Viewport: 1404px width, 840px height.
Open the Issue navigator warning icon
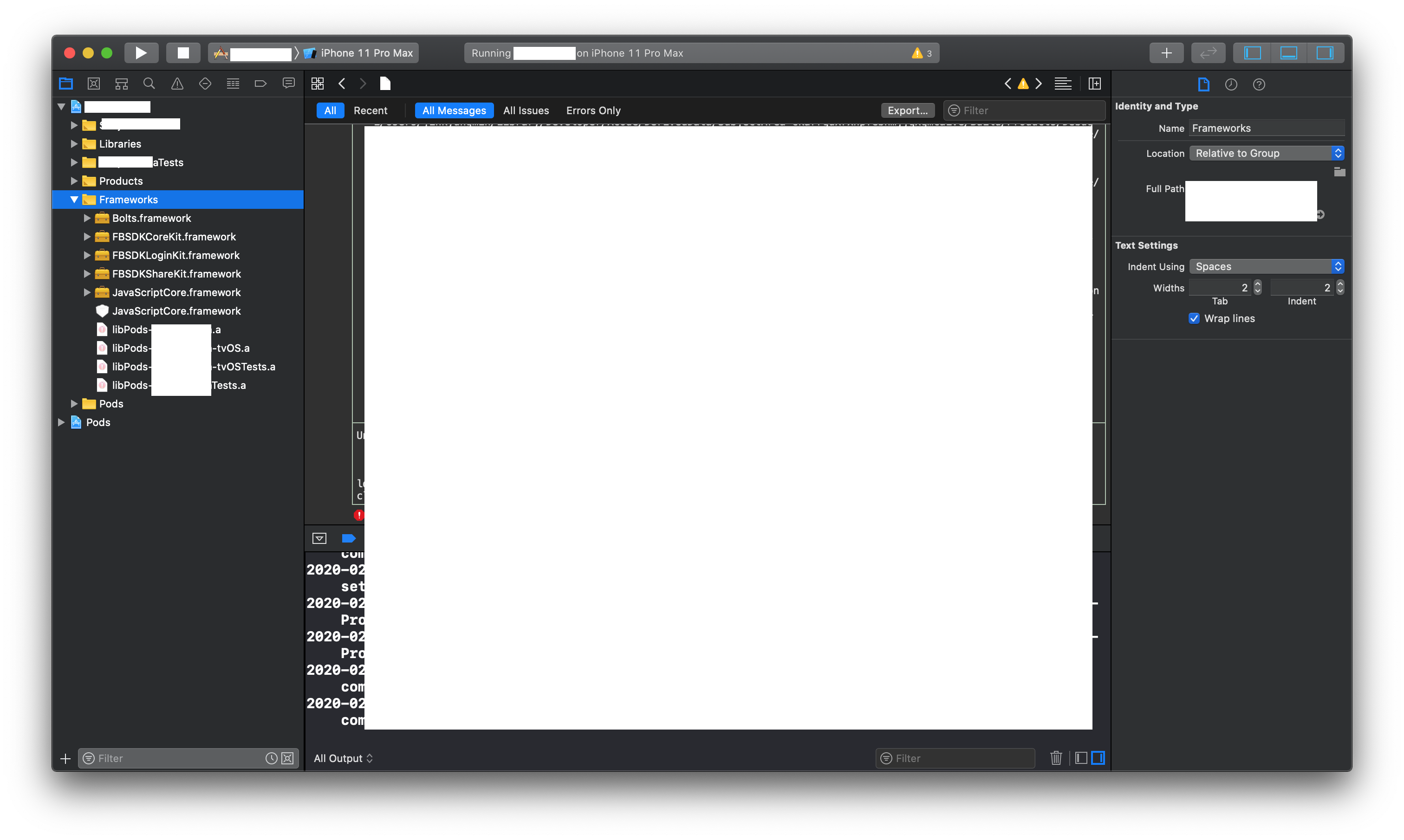177,84
